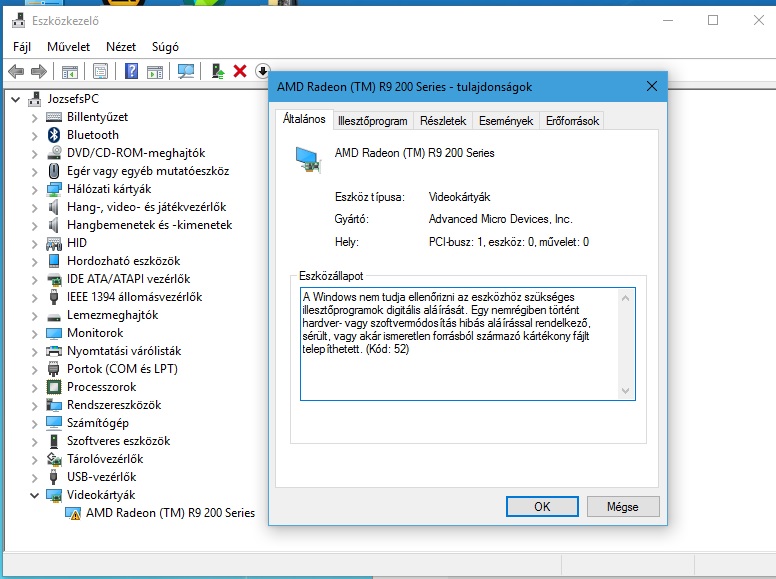Screen dimensions: 776x579
Task: Click the Device Manager title bar icon
Action: coord(18,20)
